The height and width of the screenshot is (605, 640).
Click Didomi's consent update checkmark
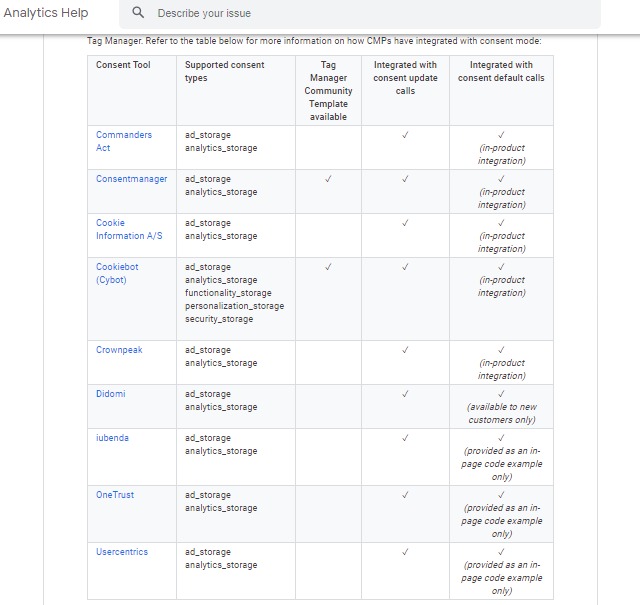405,394
